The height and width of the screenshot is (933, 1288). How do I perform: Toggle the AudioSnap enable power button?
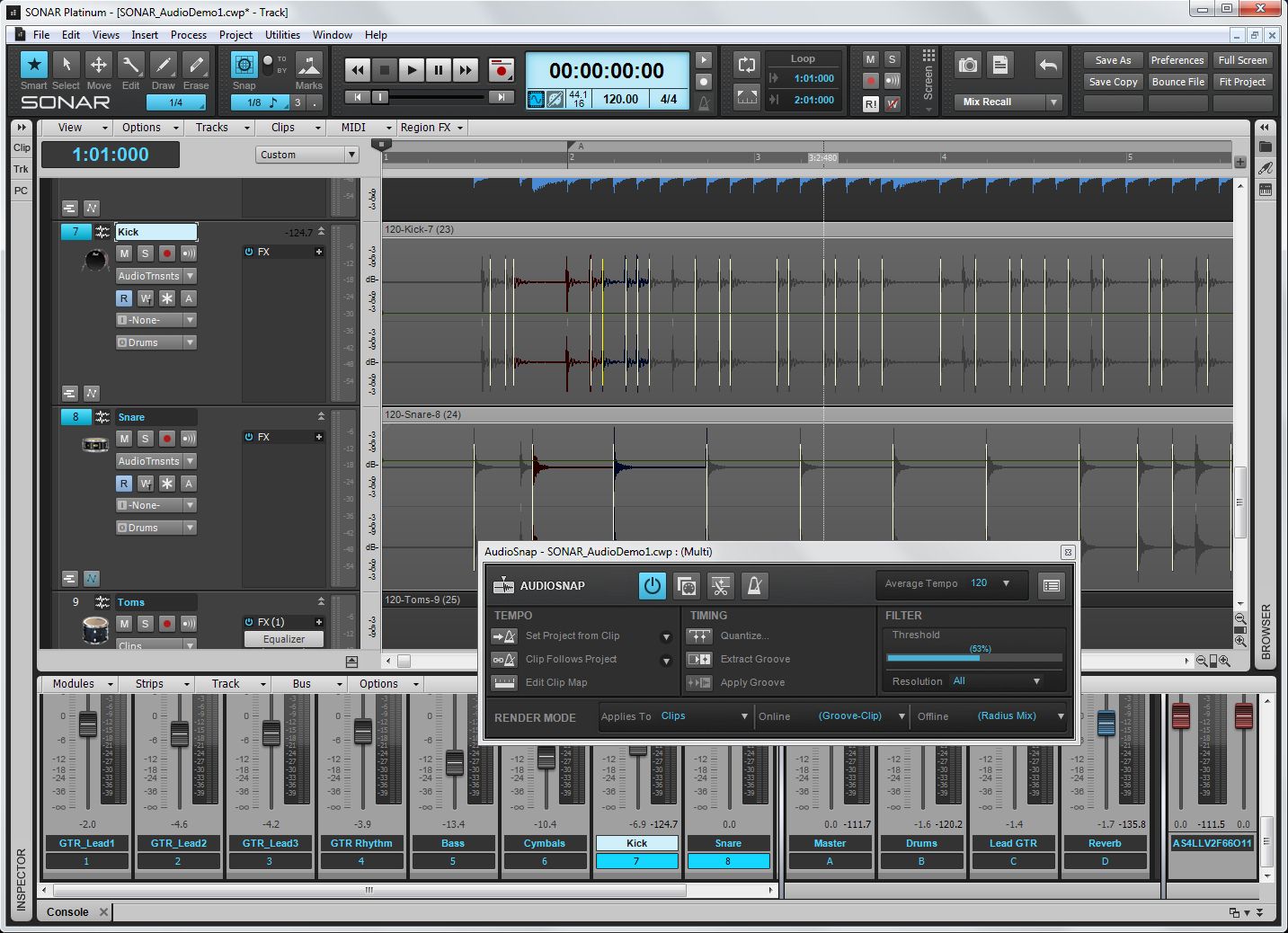653,586
